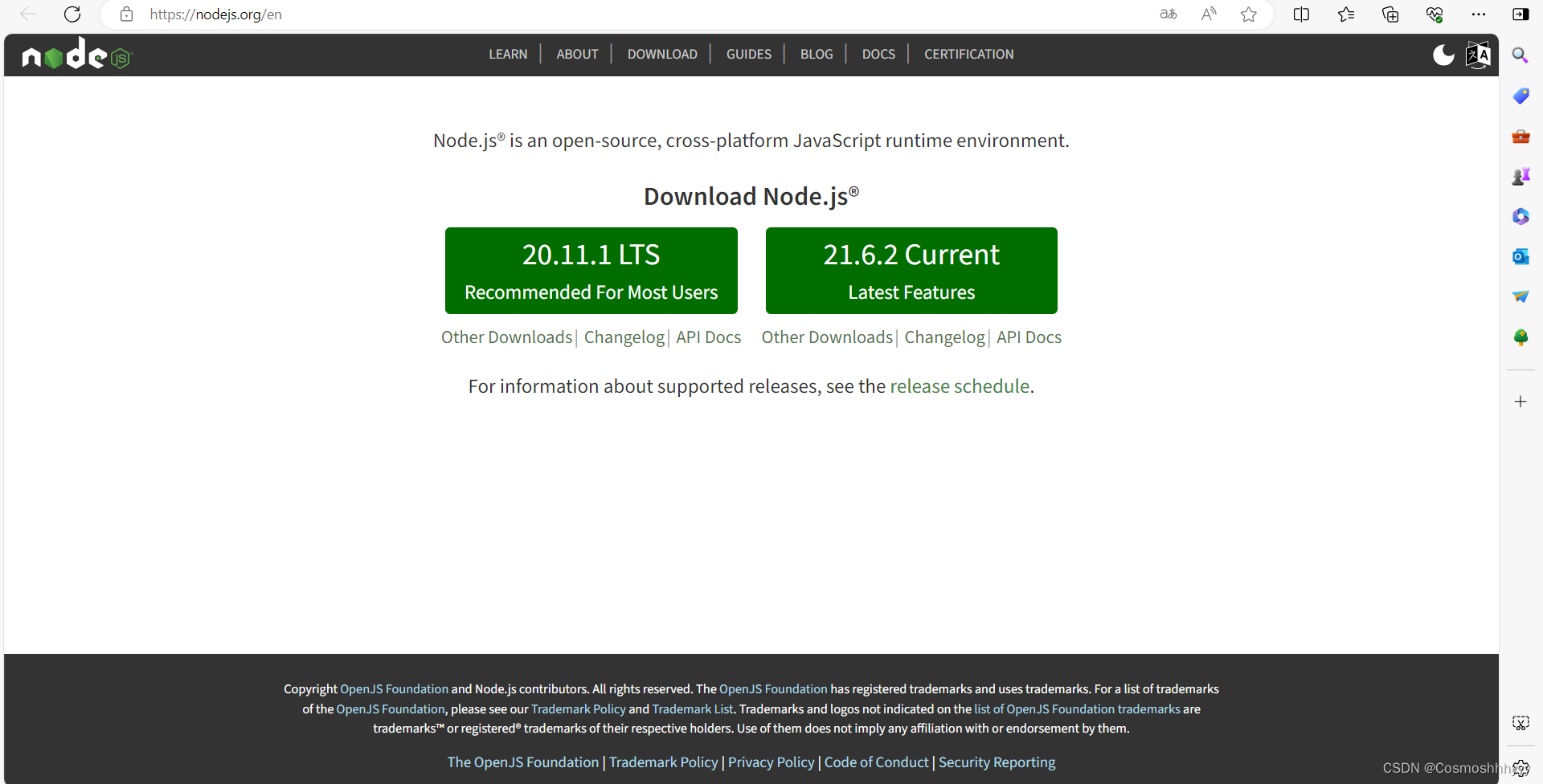Open the footer Privacy Policy link
The image size is (1543, 784).
tap(771, 762)
